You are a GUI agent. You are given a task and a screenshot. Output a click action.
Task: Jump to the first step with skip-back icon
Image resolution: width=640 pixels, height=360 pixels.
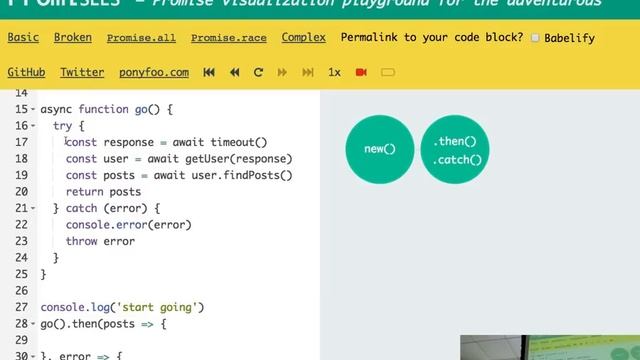pyautogui.click(x=209, y=73)
